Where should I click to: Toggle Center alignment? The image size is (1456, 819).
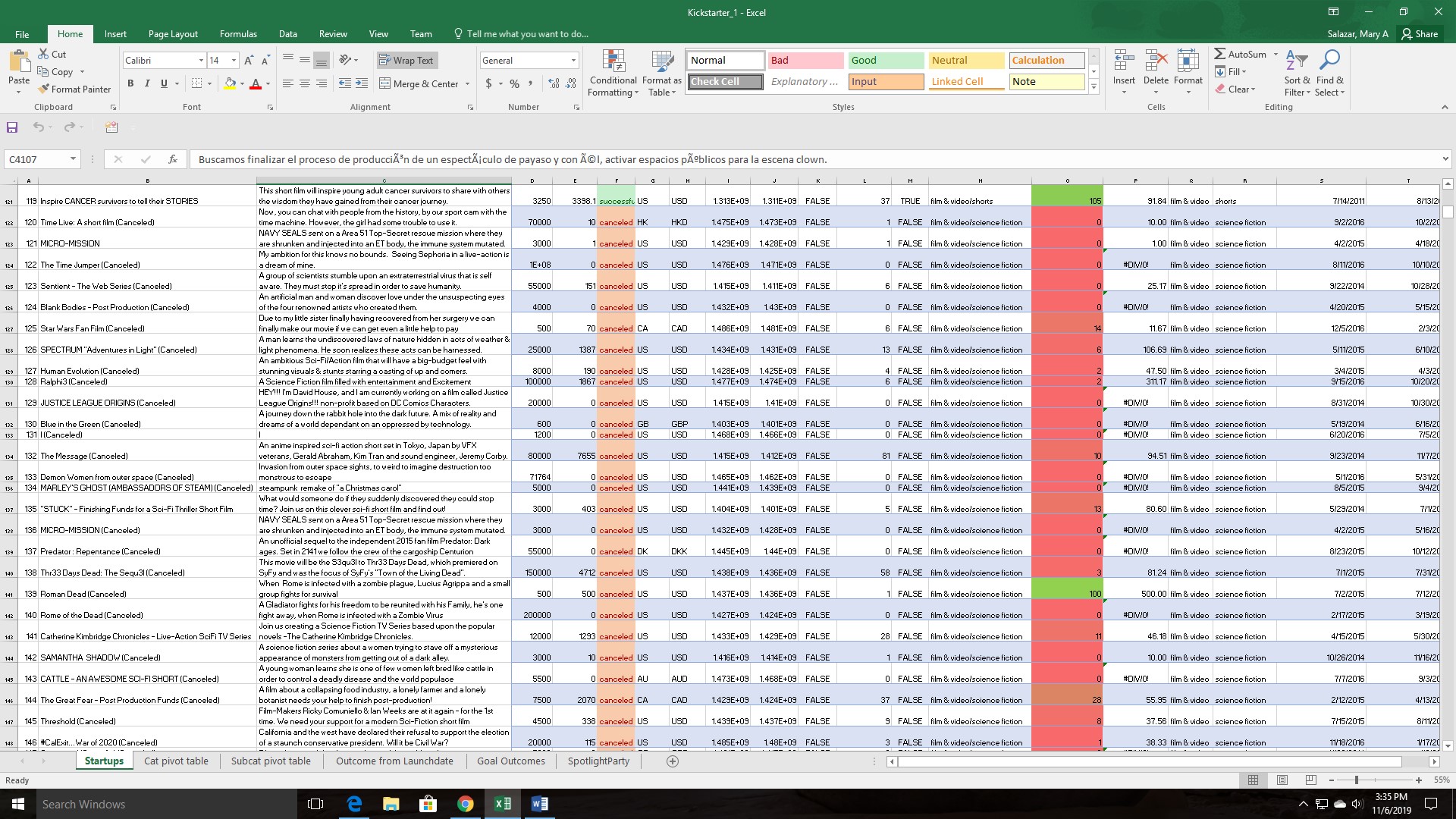(x=304, y=83)
